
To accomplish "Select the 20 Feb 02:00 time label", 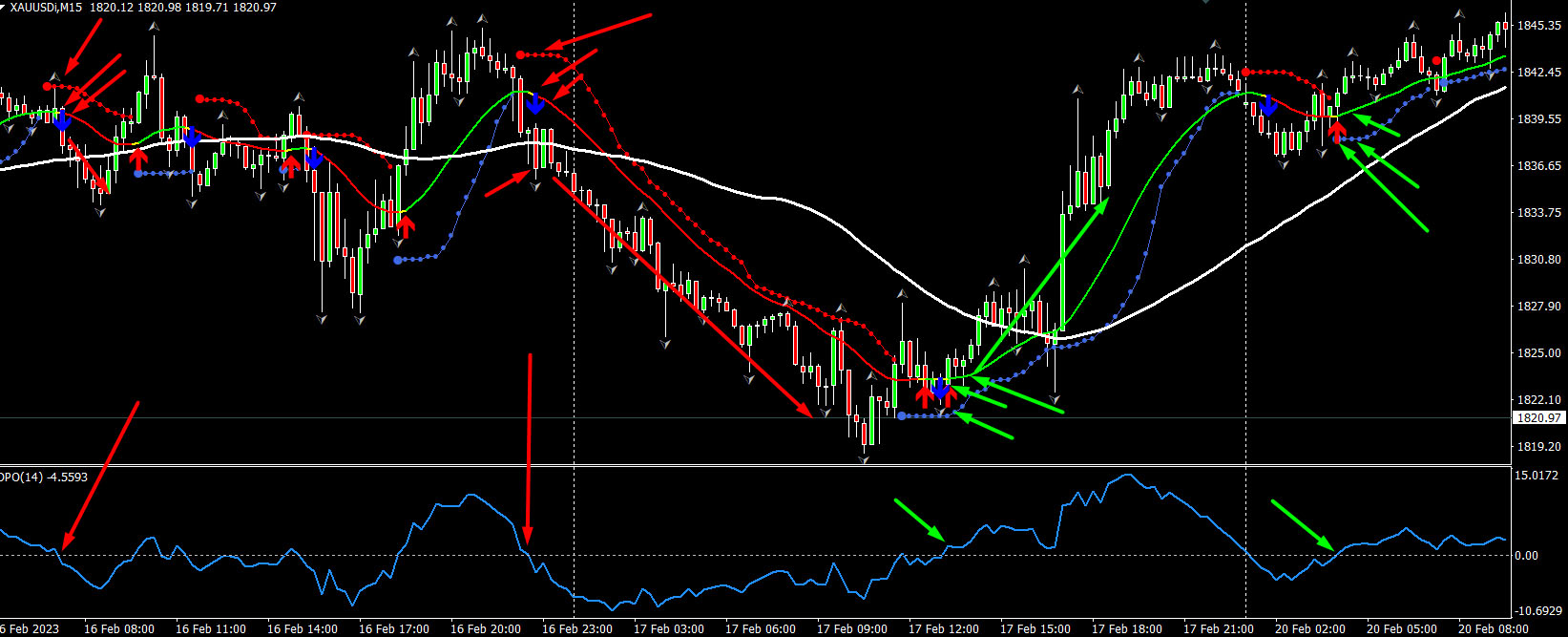I will [x=1310, y=629].
